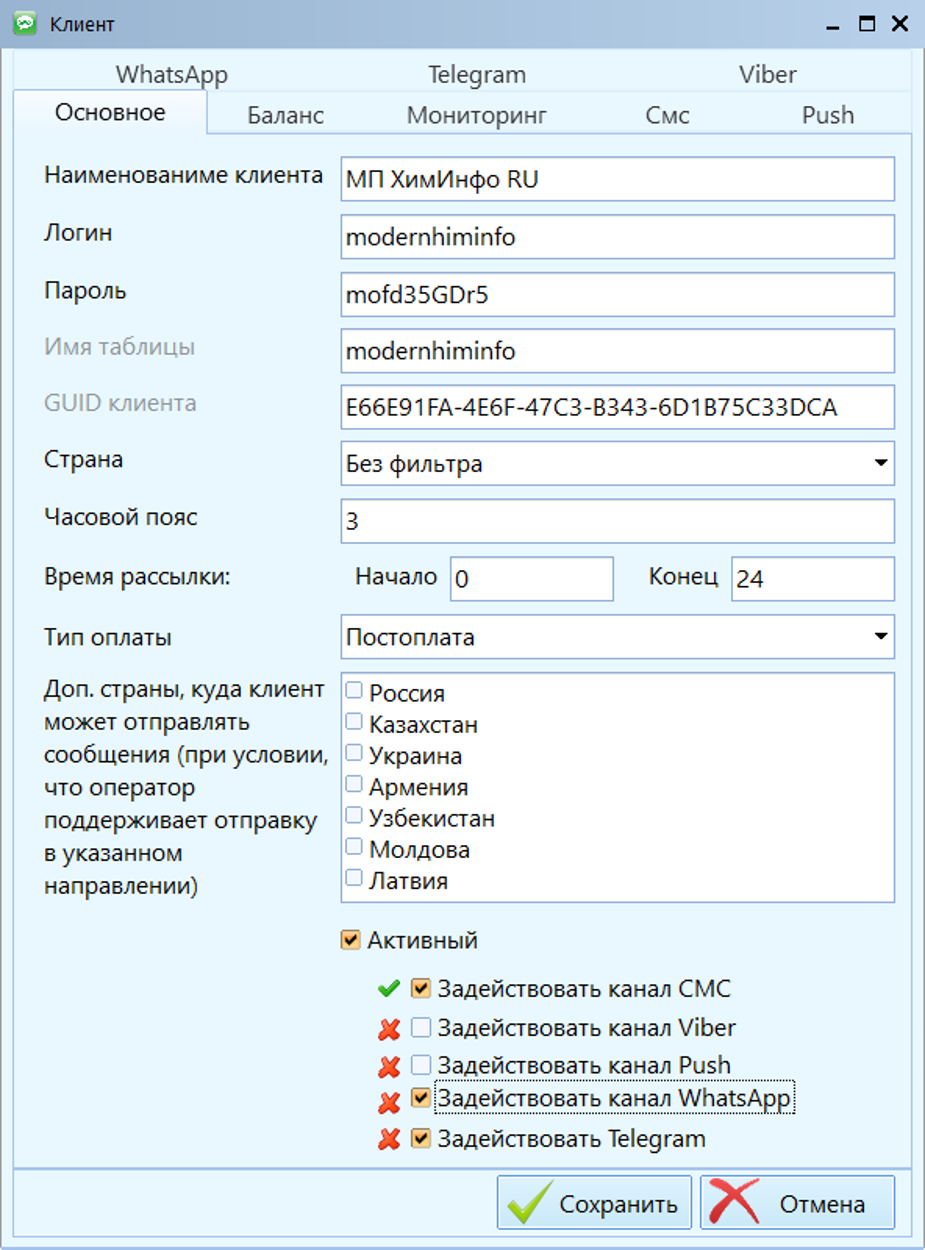925x1250 pixels.
Task: Click the Начало time field
Action: coord(531,579)
